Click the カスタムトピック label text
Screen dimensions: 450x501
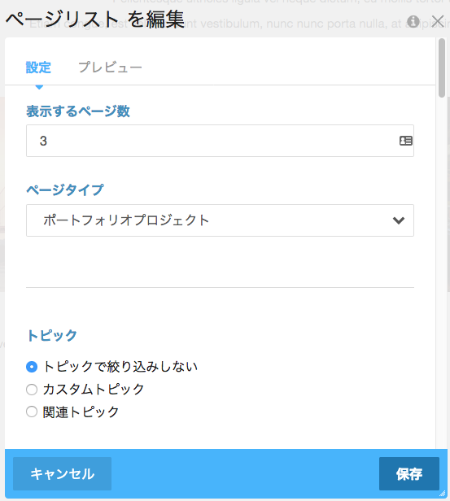[93, 389]
